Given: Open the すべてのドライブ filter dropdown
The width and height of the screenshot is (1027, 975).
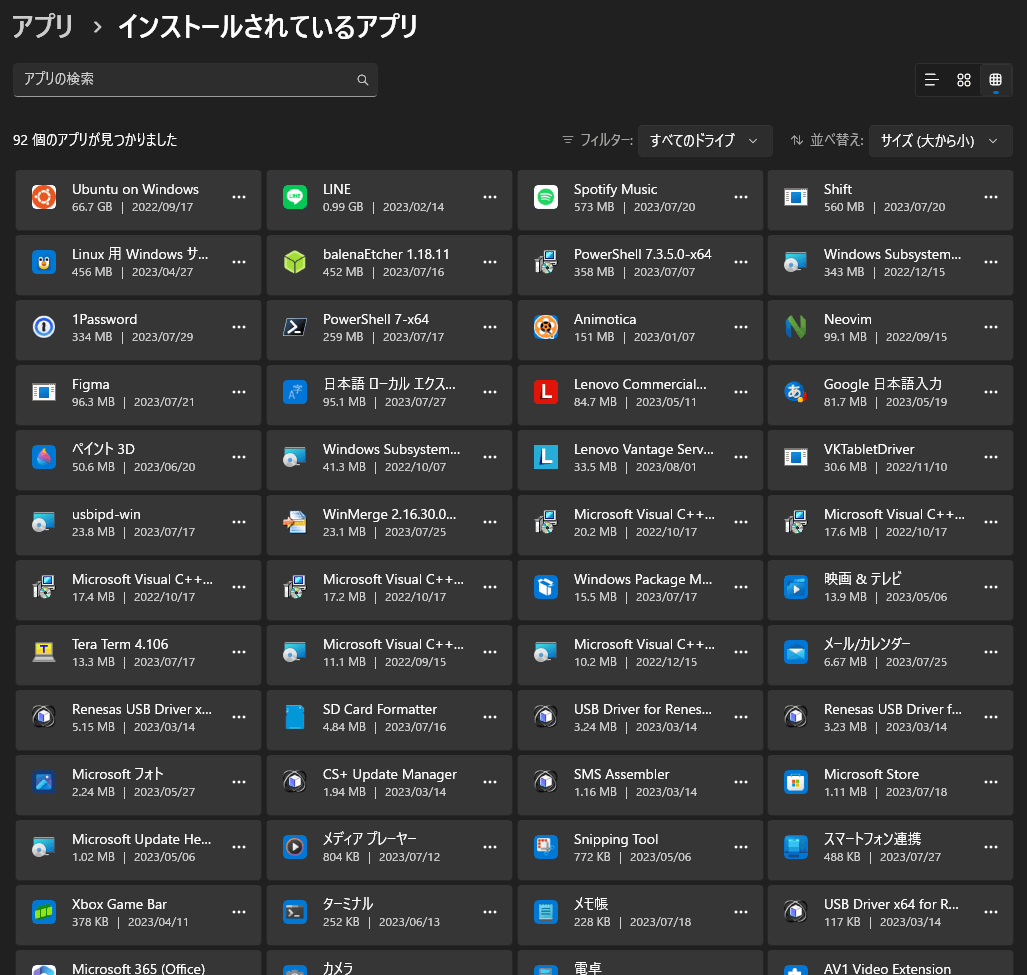Looking at the screenshot, I should pos(704,141).
